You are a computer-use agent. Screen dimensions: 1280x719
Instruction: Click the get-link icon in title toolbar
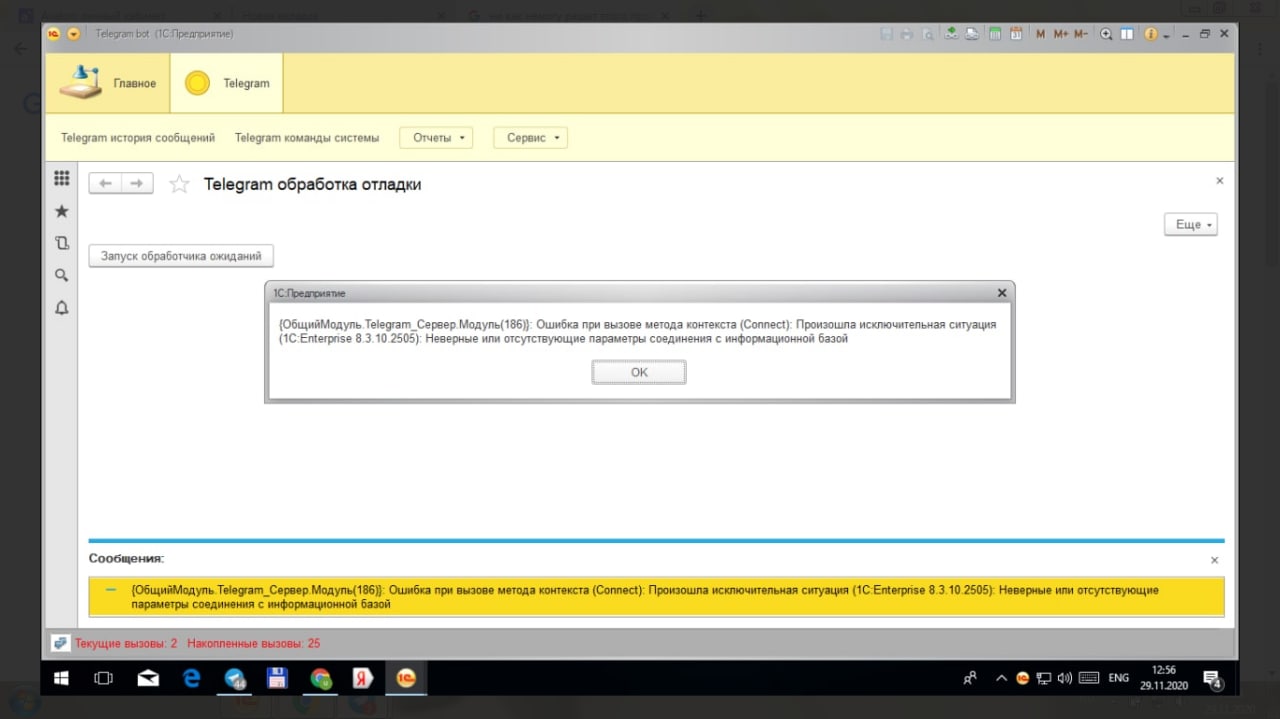click(x=951, y=34)
